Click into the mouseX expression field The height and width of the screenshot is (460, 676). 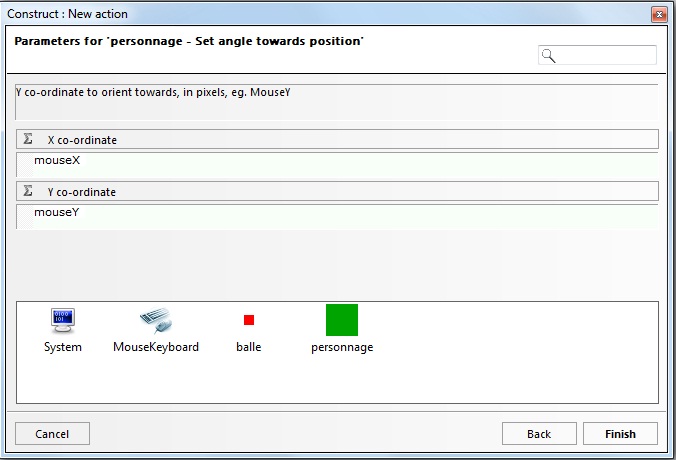point(338,161)
